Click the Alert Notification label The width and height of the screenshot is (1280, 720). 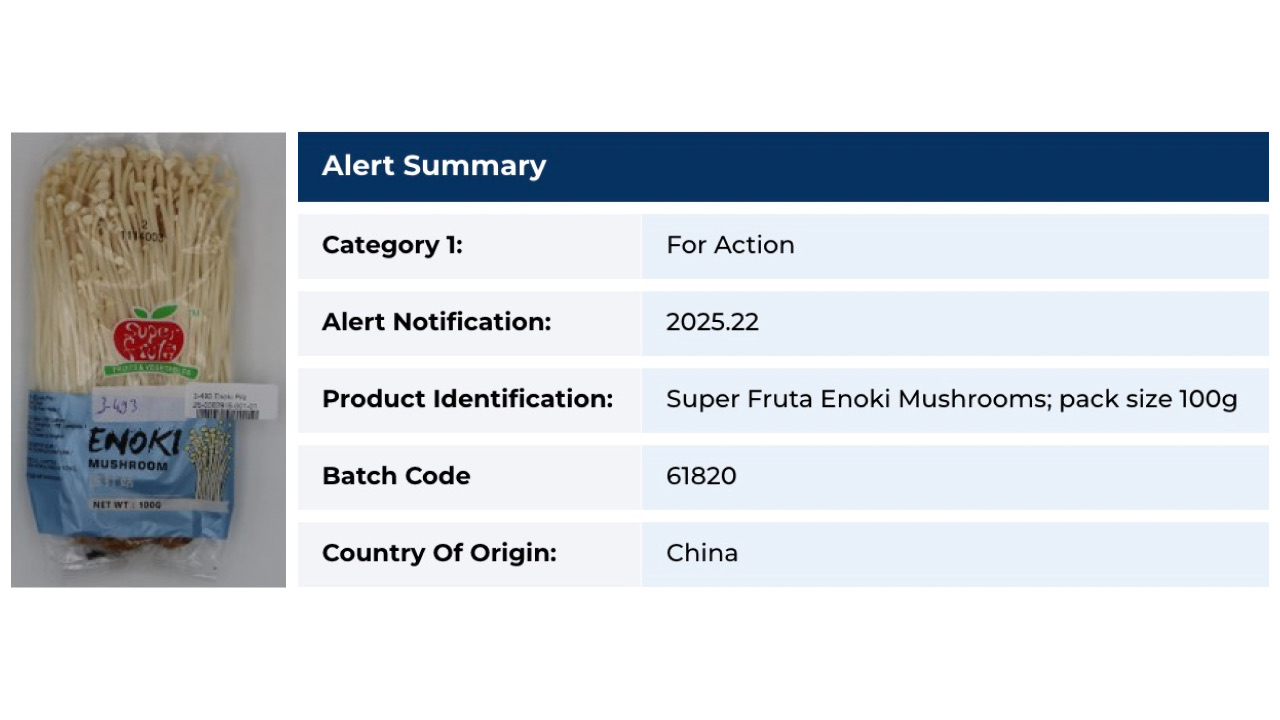[x=436, y=322]
